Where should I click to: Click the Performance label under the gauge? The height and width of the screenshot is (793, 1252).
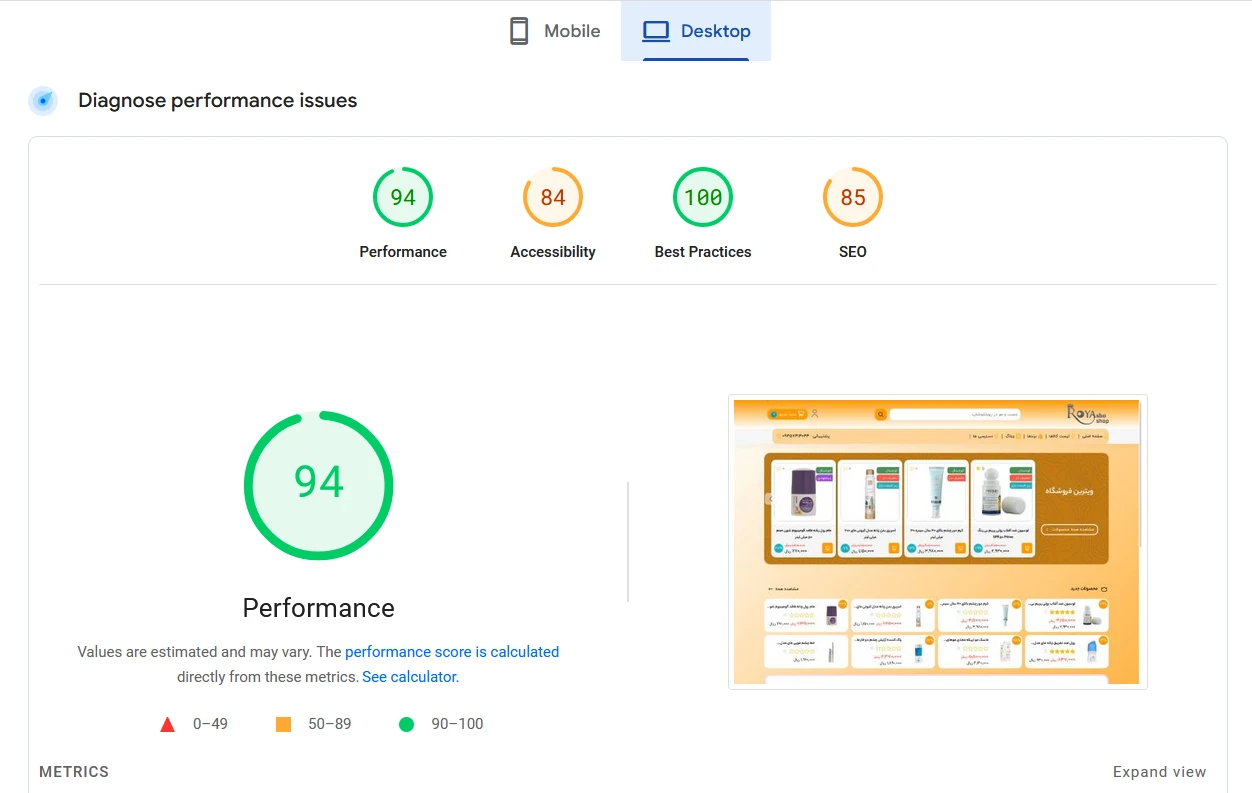[x=403, y=252]
